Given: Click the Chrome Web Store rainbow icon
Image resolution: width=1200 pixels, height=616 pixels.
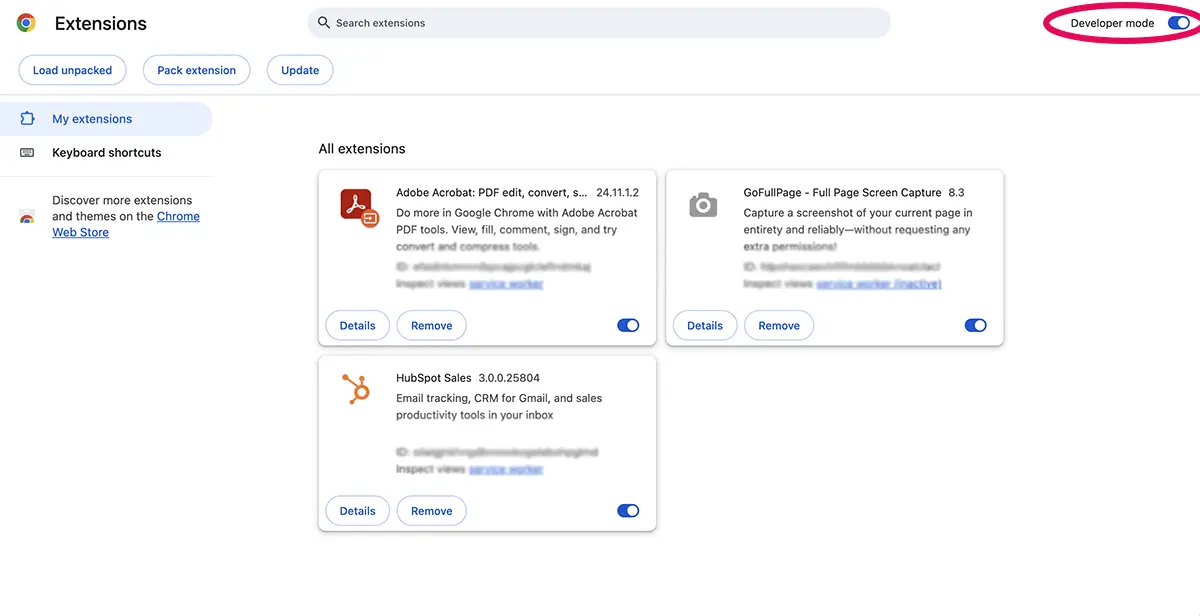Looking at the screenshot, I should 28,217.
